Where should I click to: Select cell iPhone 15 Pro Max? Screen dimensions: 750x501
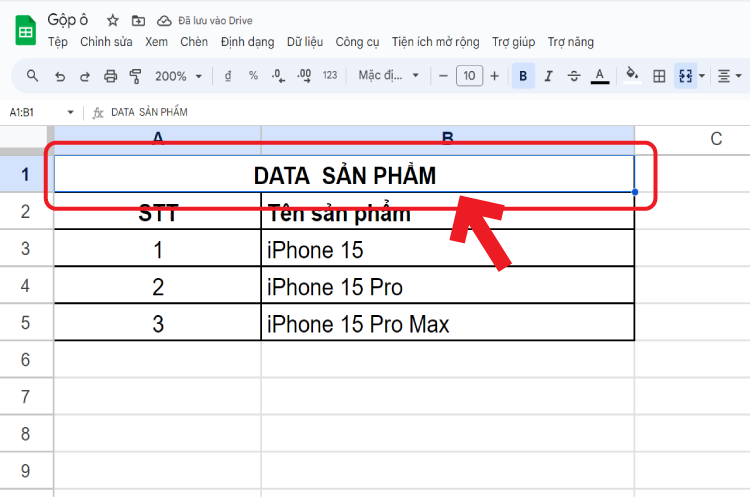[448, 323]
